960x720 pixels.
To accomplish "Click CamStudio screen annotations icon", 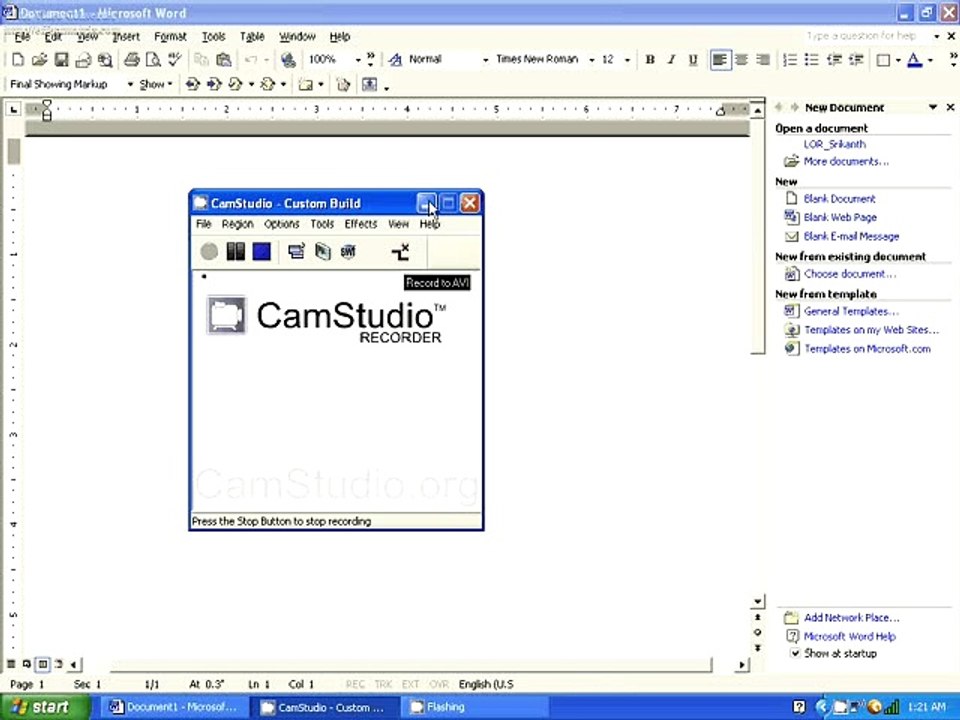I will [400, 252].
